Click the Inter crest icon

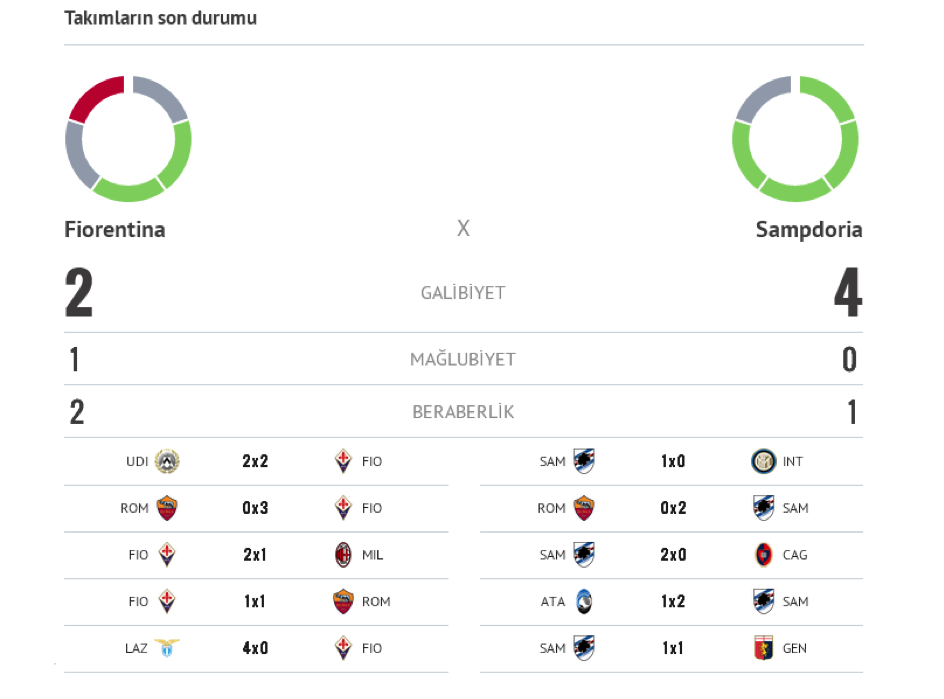click(x=763, y=461)
